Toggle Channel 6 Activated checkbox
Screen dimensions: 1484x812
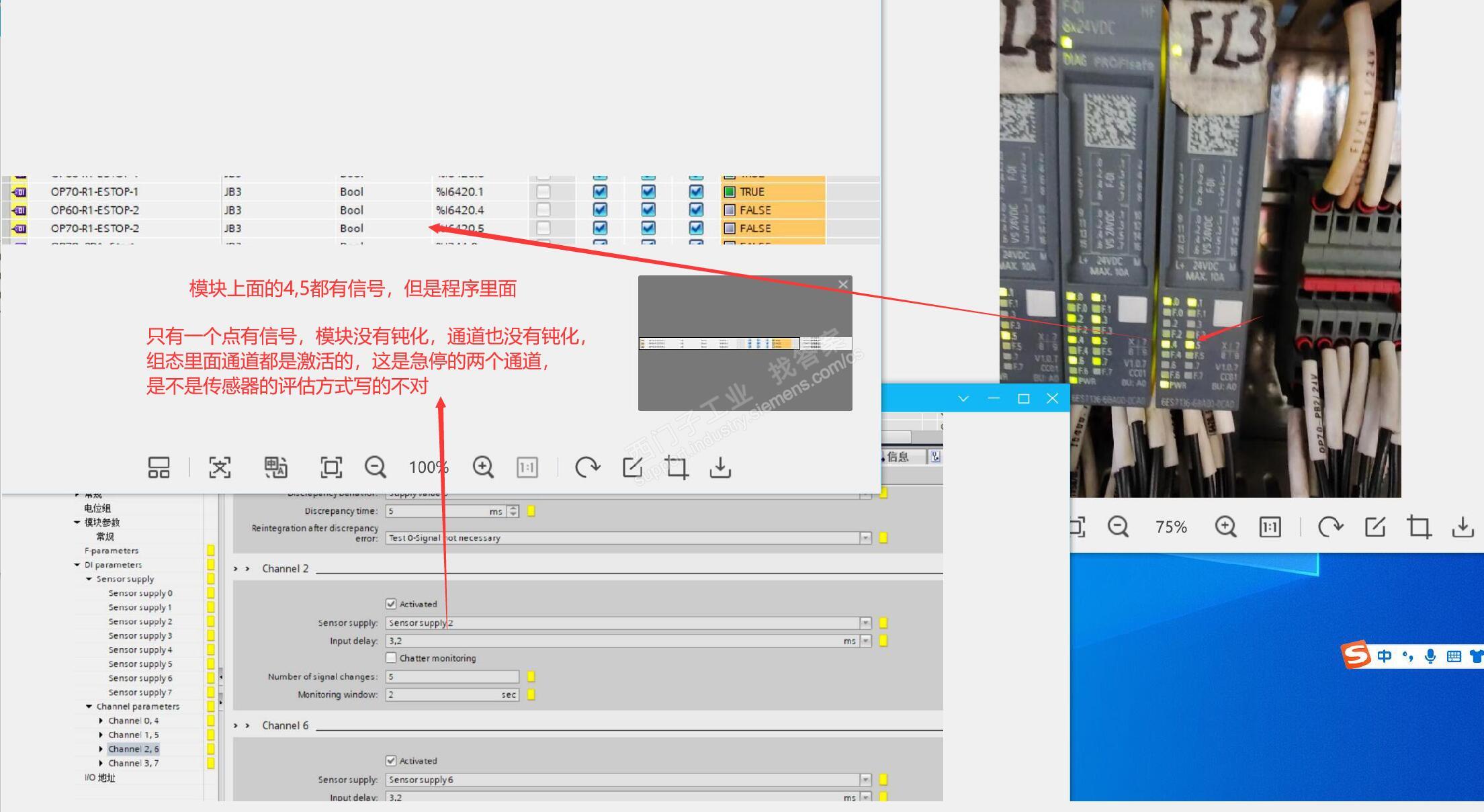click(391, 760)
